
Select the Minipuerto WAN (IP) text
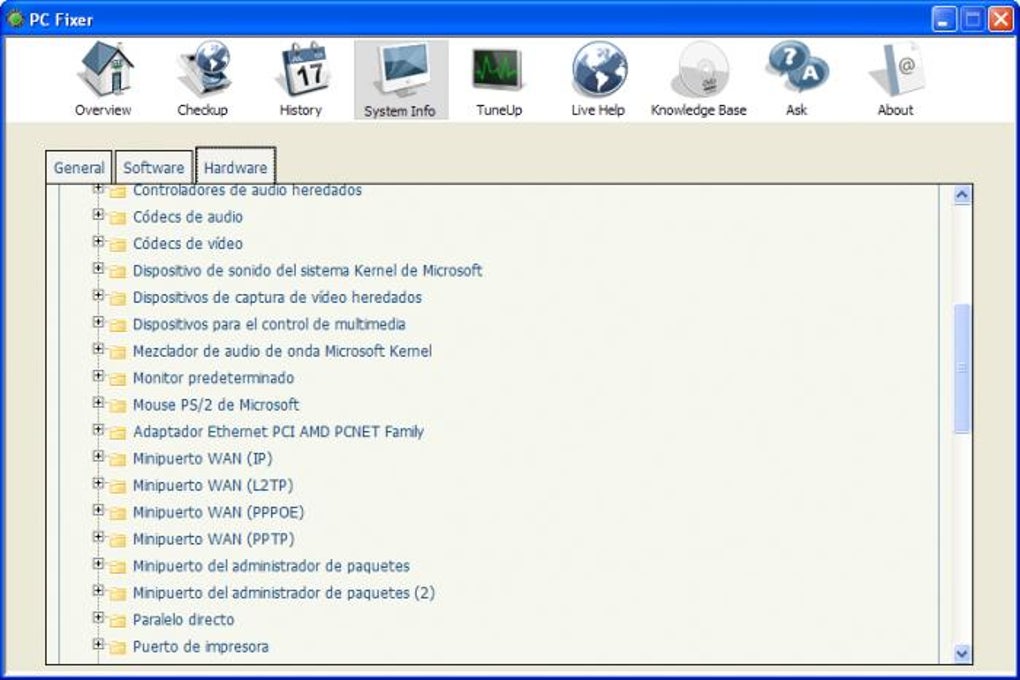(x=202, y=459)
